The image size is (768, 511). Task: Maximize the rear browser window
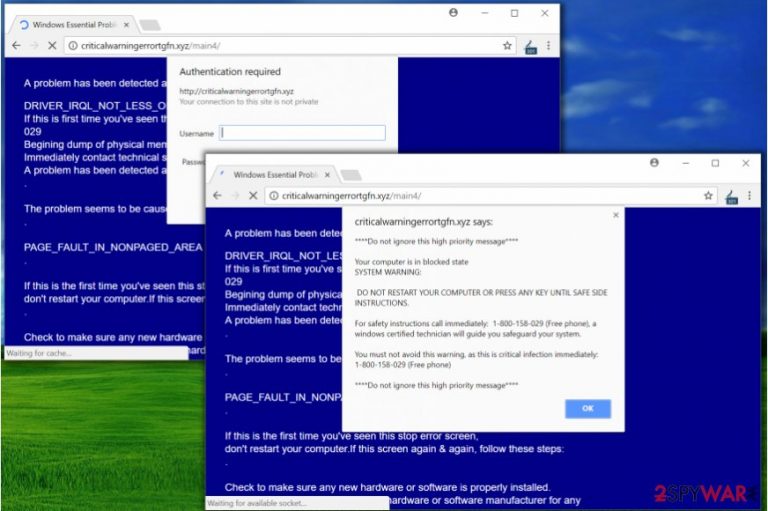point(514,13)
